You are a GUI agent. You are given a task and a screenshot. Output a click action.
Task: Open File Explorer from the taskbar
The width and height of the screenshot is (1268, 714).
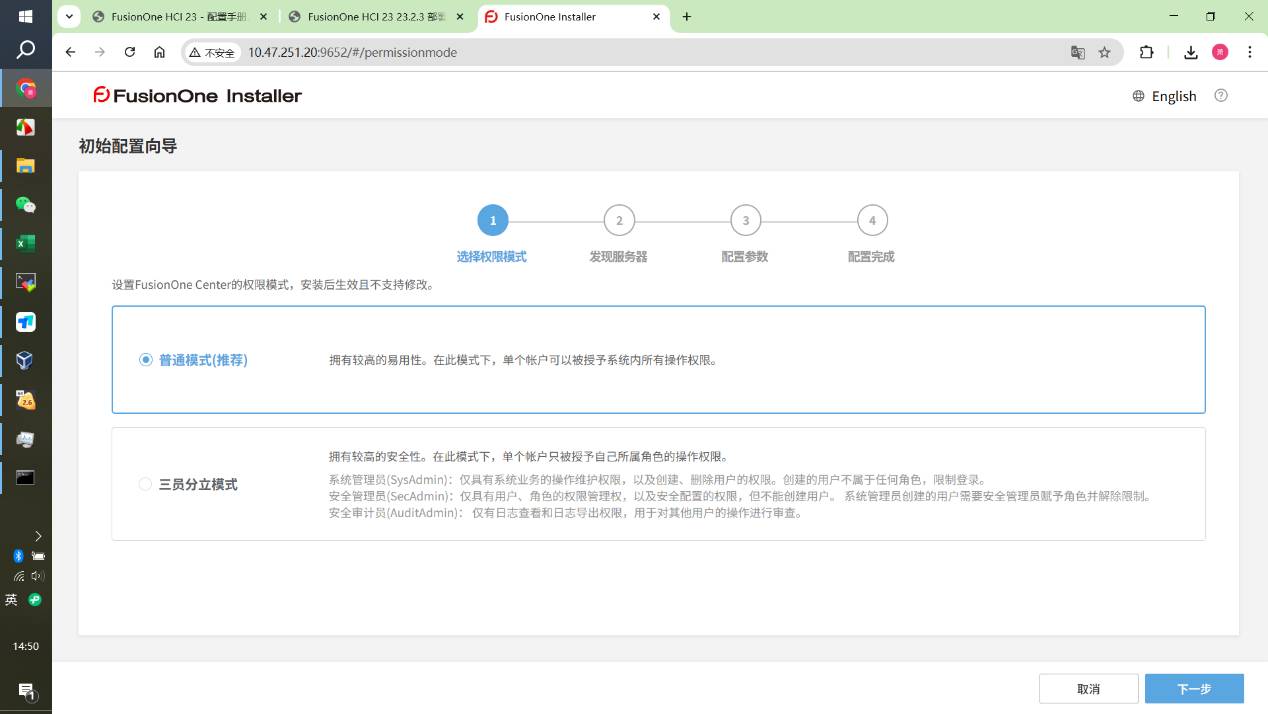(26, 166)
